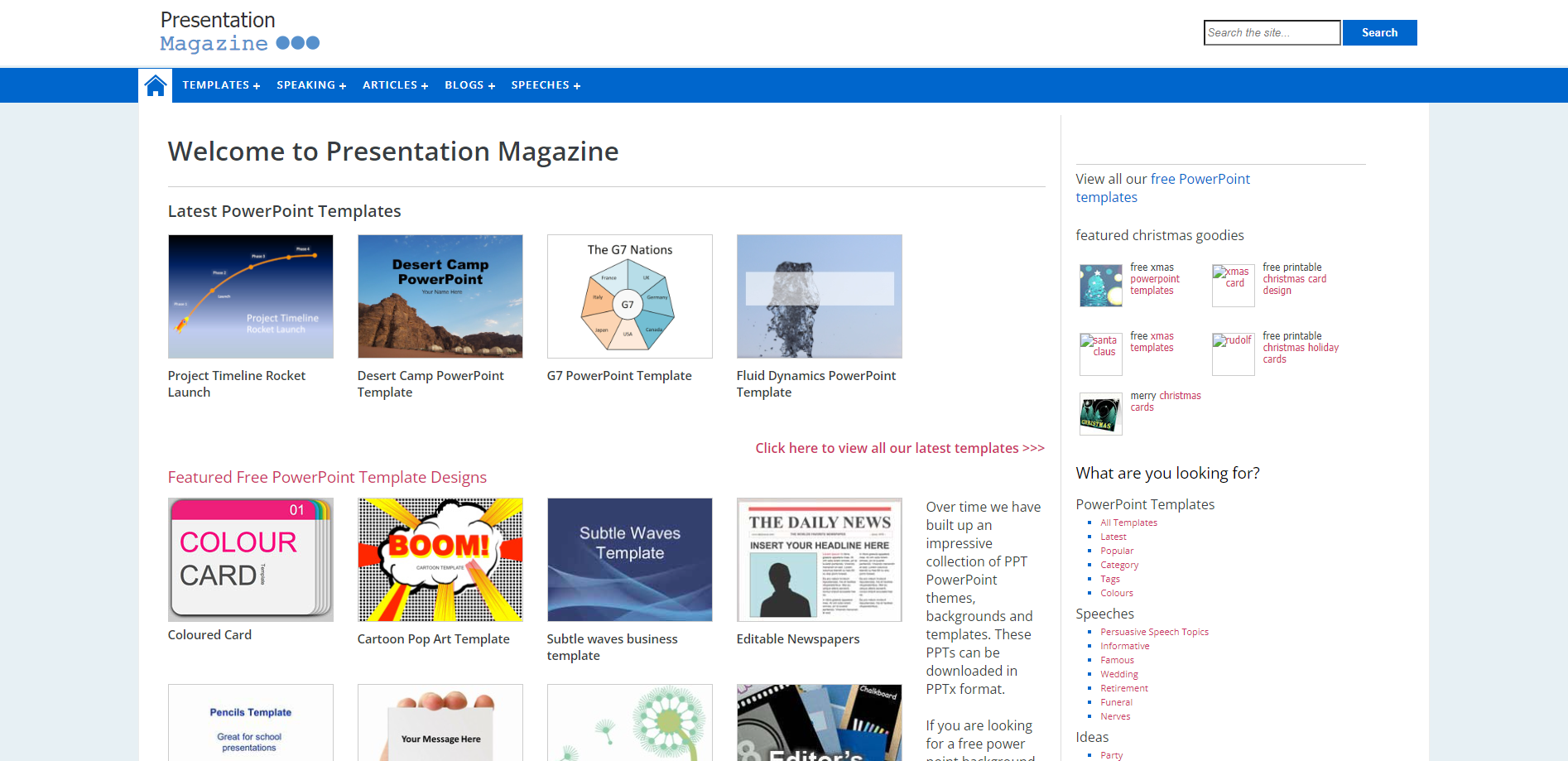Screen dimensions: 1568x761
Task: Click the home icon in navigation bar
Action: tap(156, 85)
